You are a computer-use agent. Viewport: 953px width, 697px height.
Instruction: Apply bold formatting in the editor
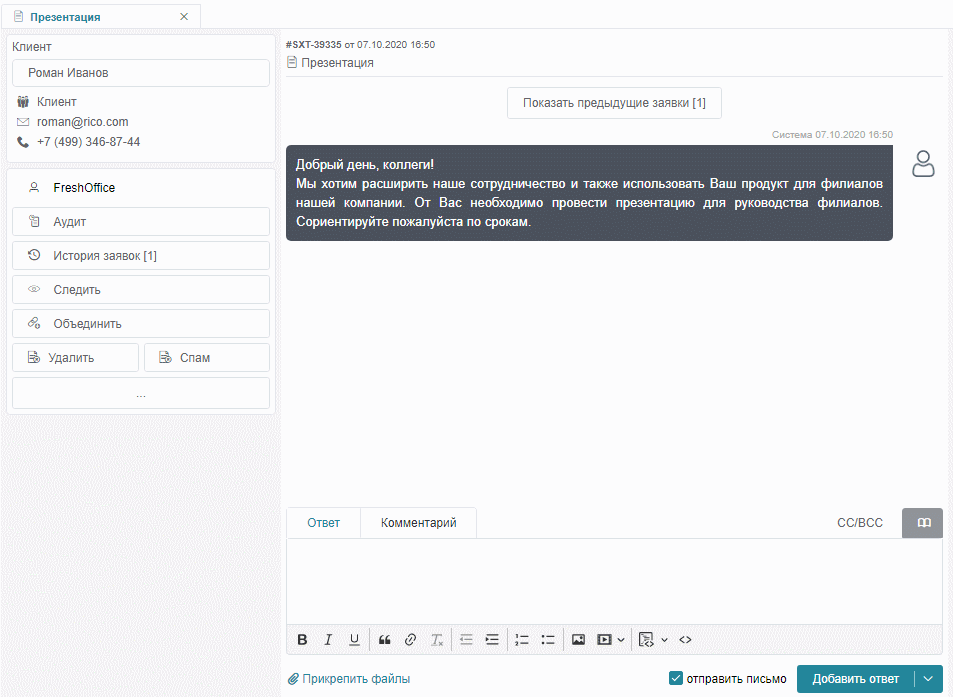pos(302,639)
